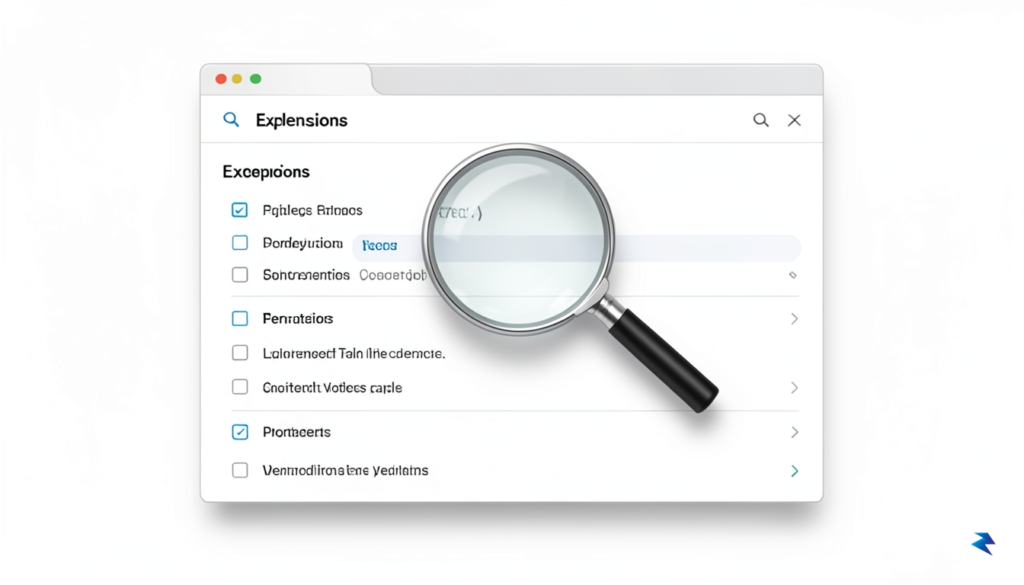1024x585 pixels.
Task: Enable the Penroteios checkbox
Action: tap(240, 318)
